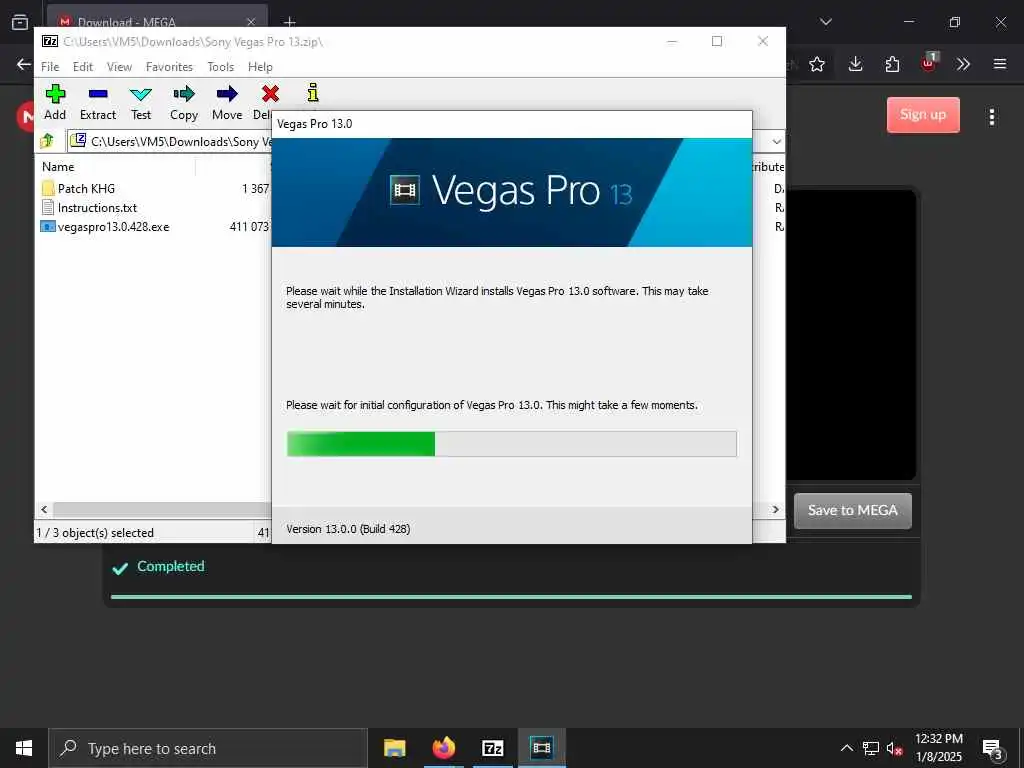The width and height of the screenshot is (1024, 768).
Task: Bookmark this page with the star icon
Action: (816, 64)
